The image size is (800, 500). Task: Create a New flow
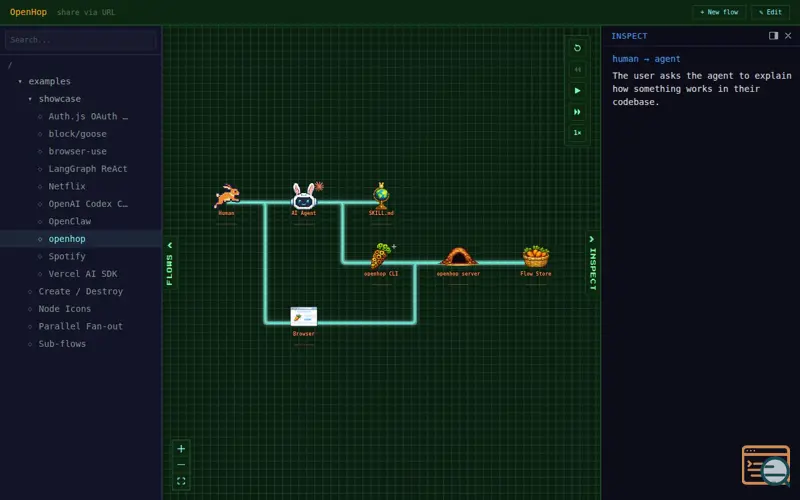click(719, 12)
